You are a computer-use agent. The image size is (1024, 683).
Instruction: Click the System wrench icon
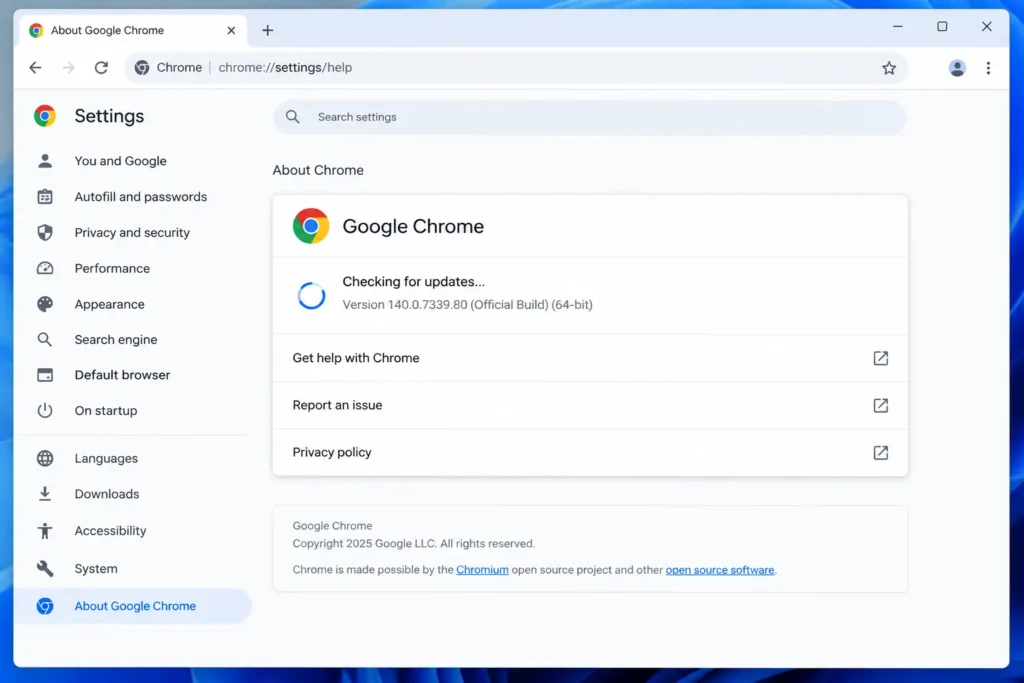(45, 569)
